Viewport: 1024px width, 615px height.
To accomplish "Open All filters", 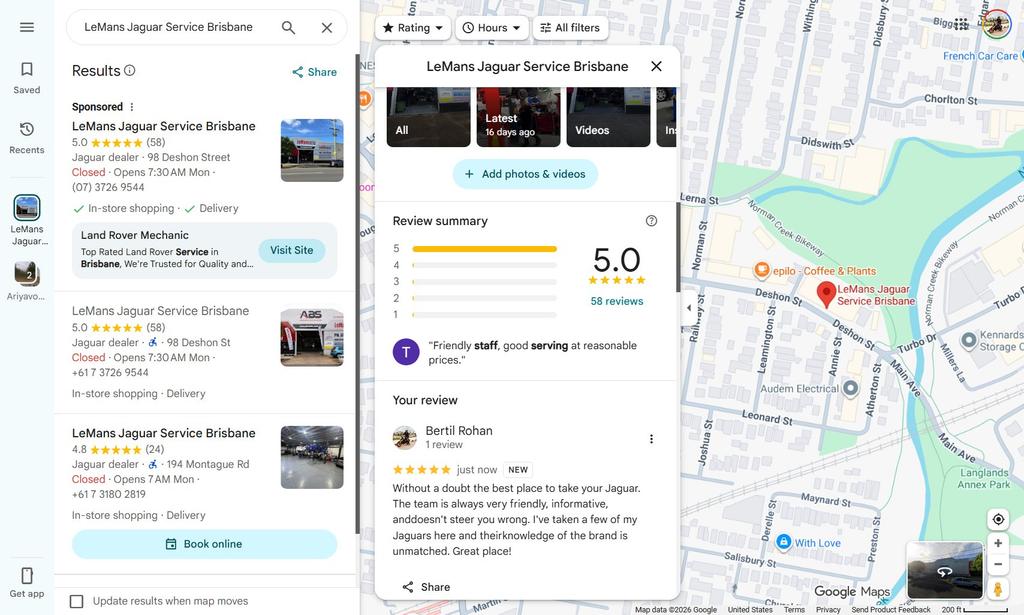I will click(x=570, y=27).
